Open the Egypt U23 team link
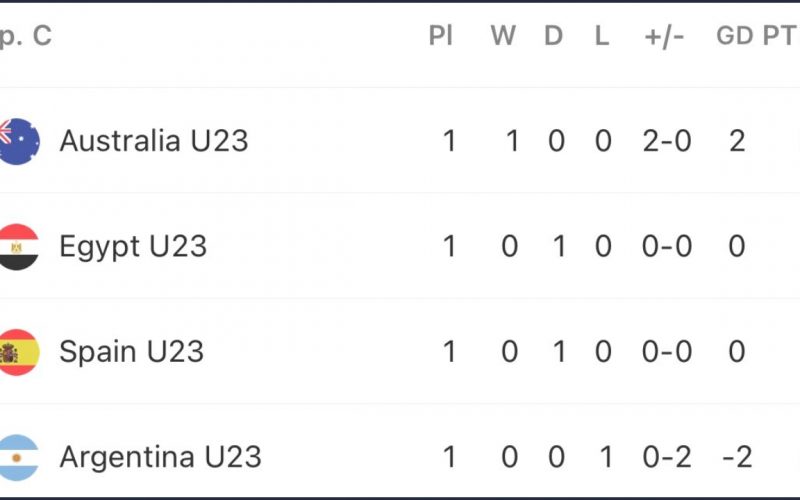 click(133, 247)
